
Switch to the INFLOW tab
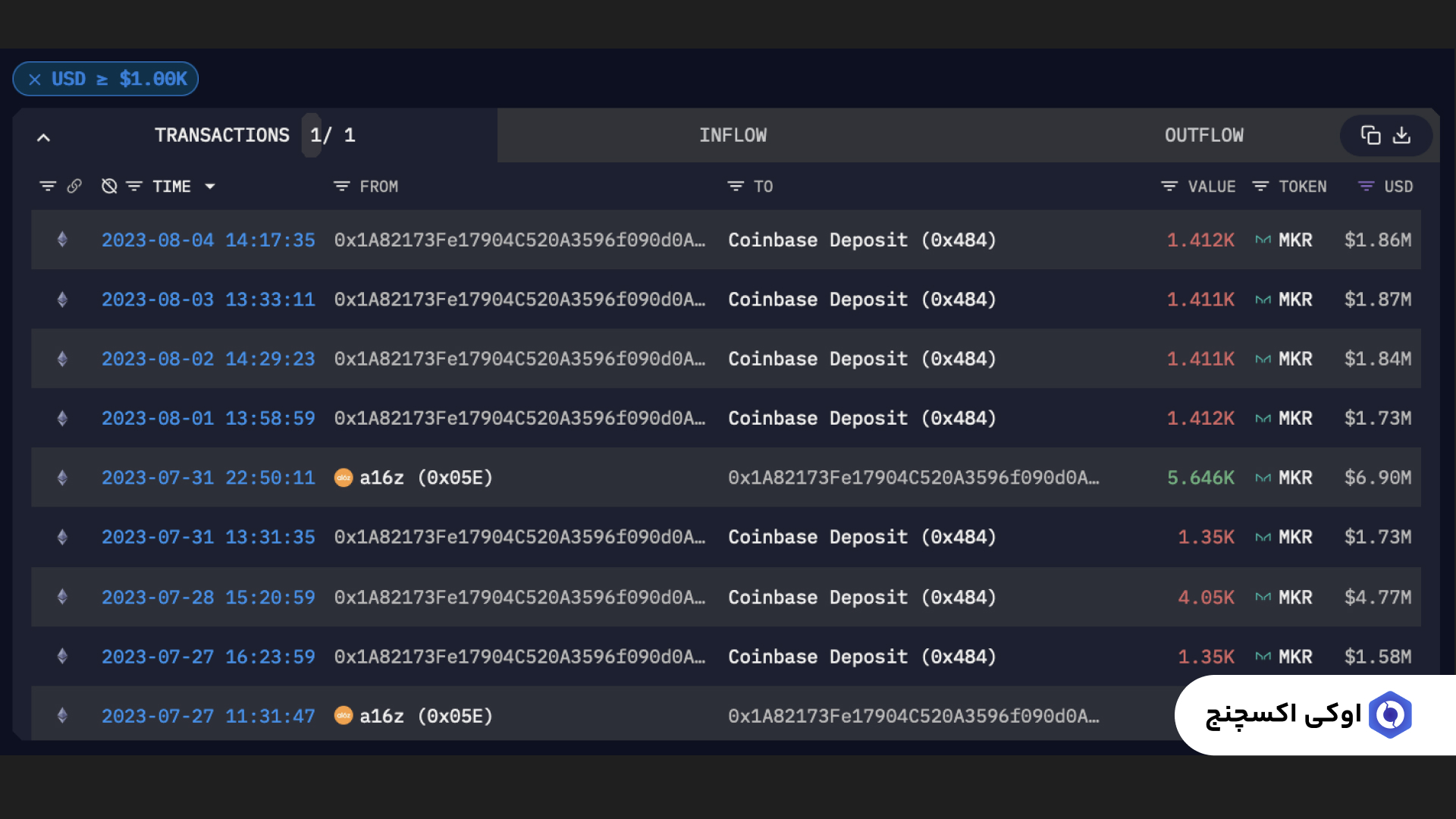click(x=733, y=135)
